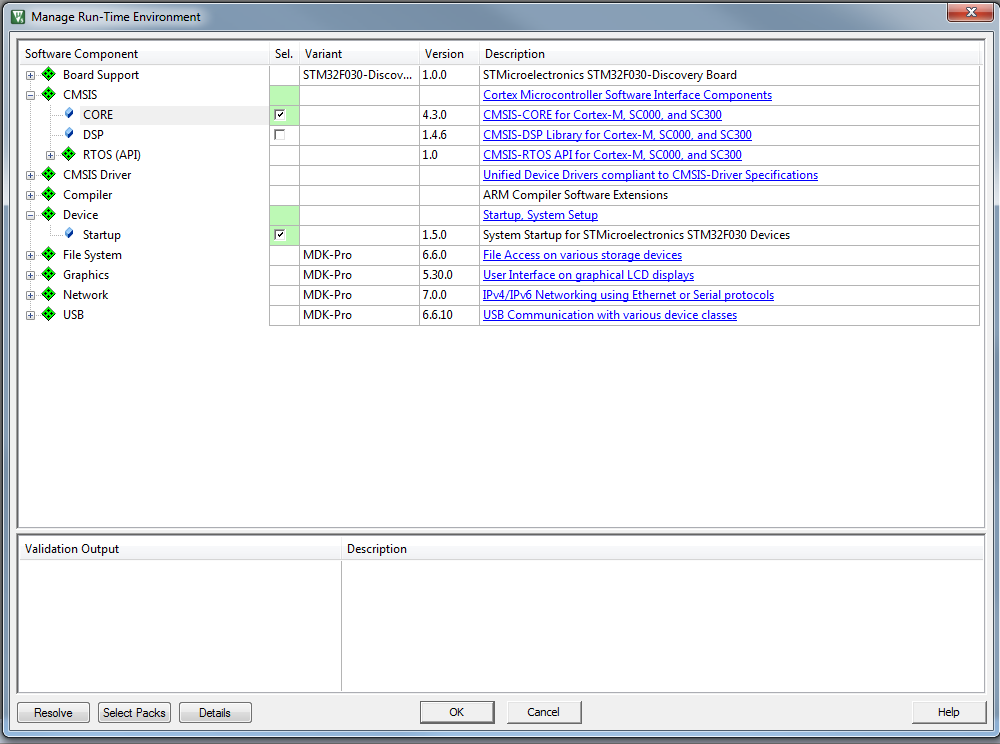1000x744 pixels.
Task: Open the Startup, System Setup link
Action: coord(540,215)
